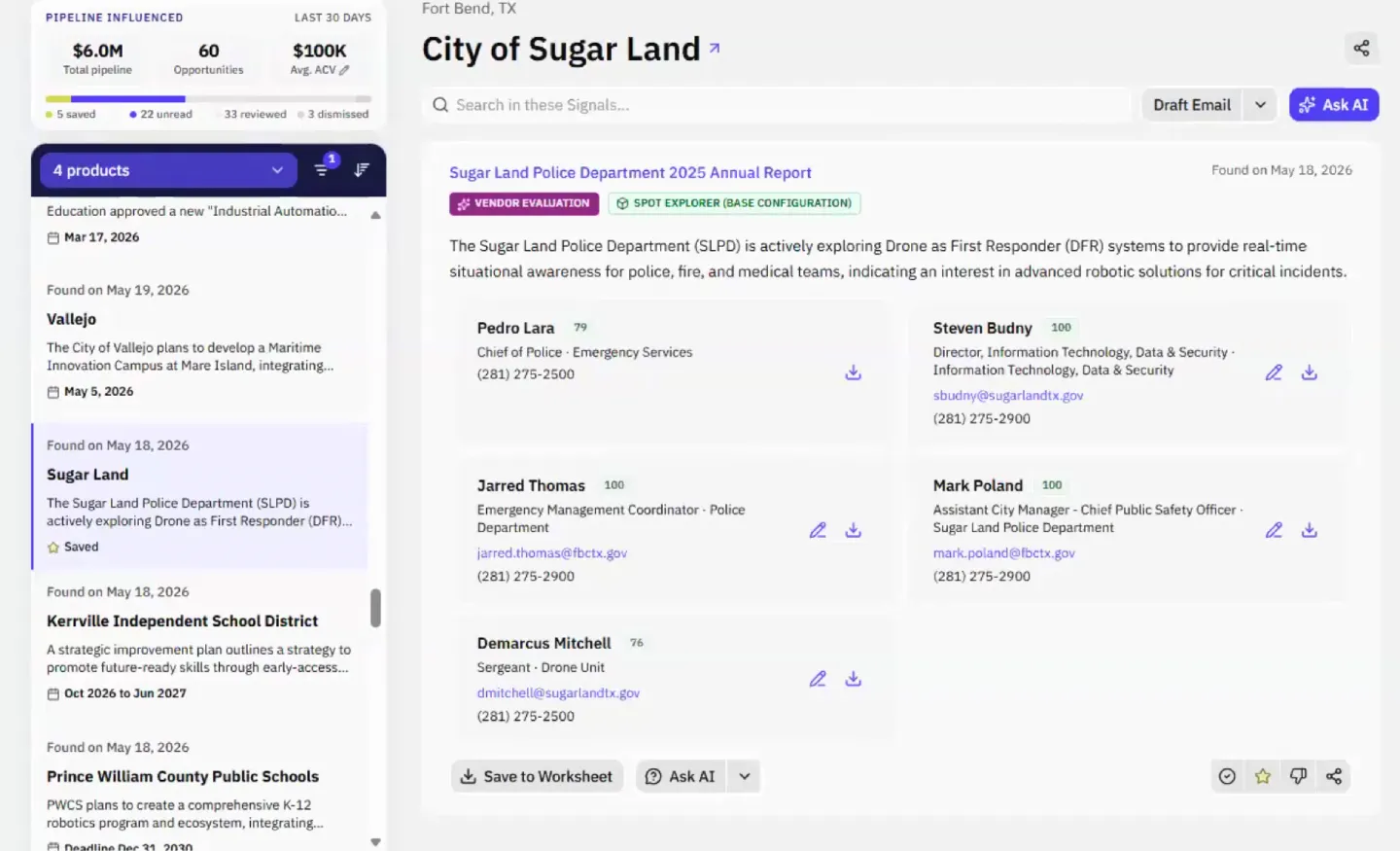Click Save to Worksheet button

[x=537, y=776]
